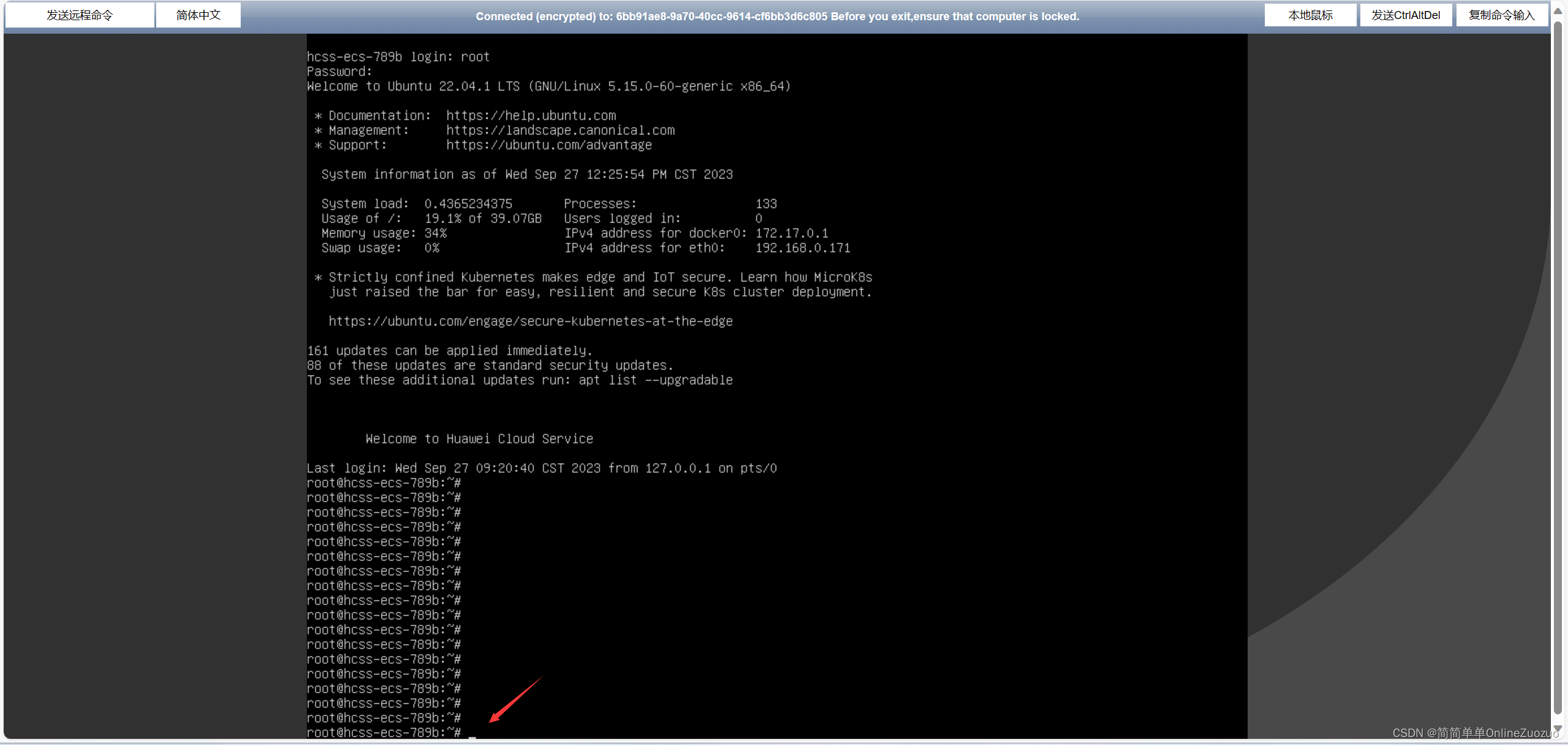Viewport: 1568px width, 745px height.
Task: Click the 'Memory usage: 34%' text
Action: click(384, 233)
